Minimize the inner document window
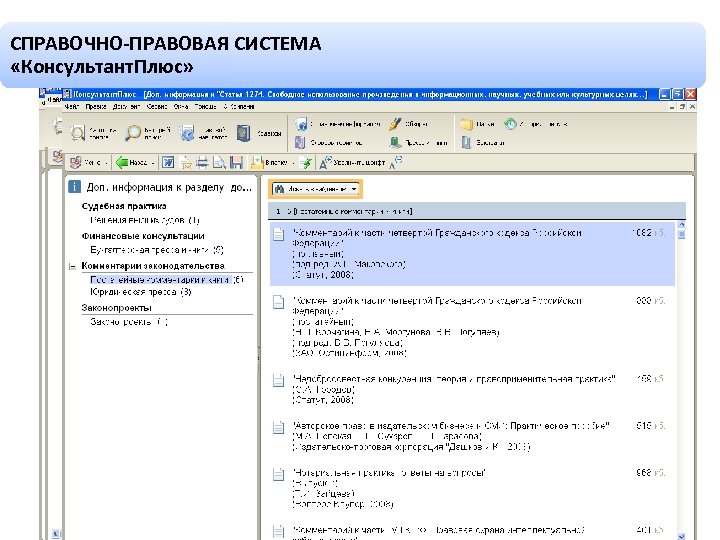The height and width of the screenshot is (540, 720). (672, 107)
